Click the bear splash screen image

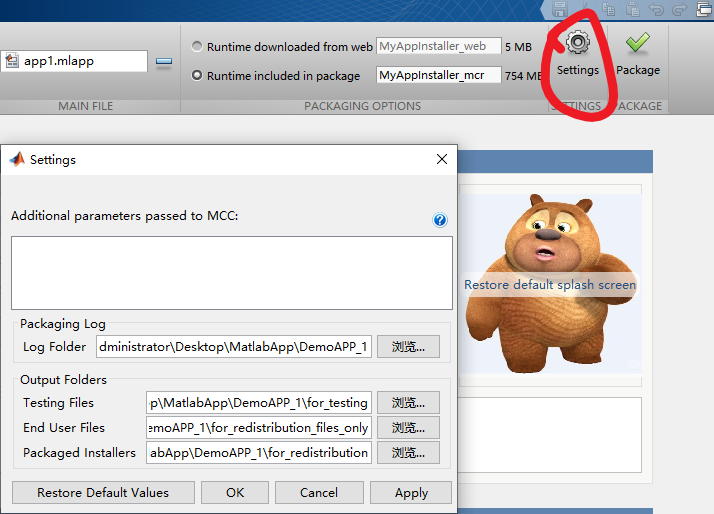551,284
